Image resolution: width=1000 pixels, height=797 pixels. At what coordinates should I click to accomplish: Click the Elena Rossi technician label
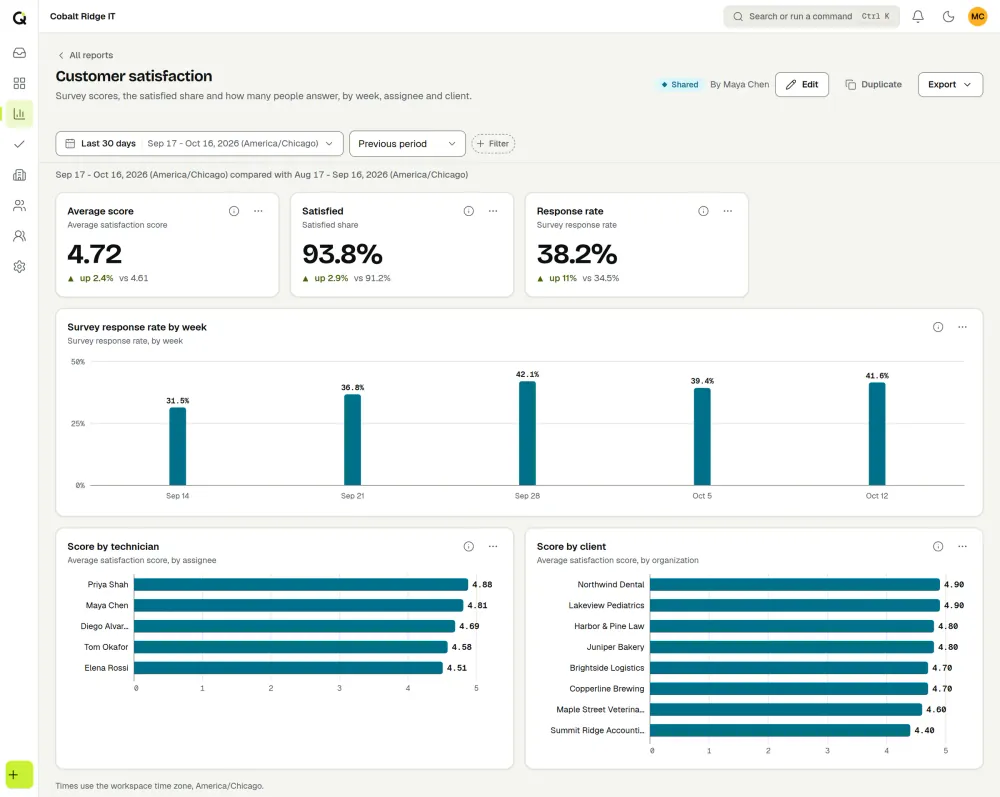106,668
